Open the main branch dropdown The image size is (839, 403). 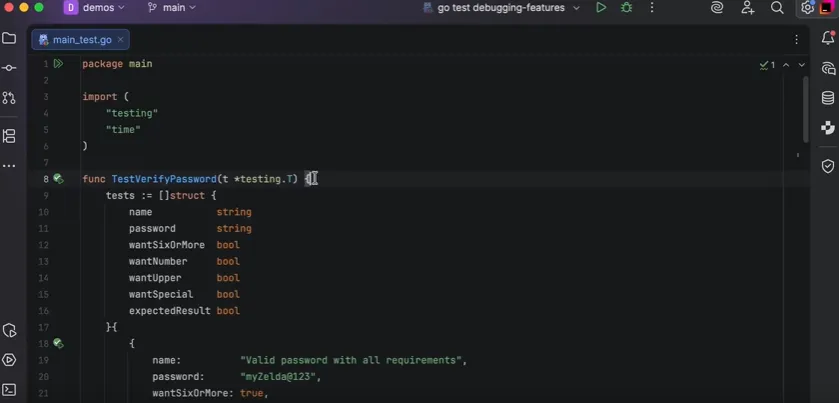pos(172,7)
